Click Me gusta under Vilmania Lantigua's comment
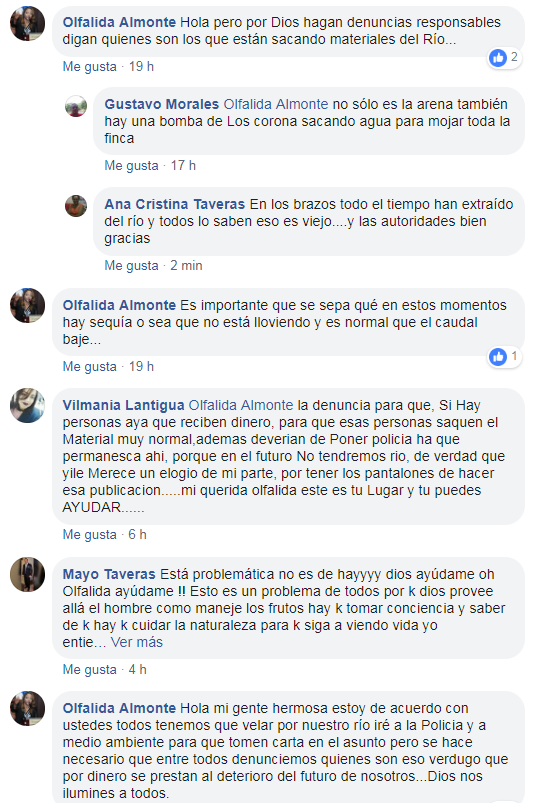 tap(90, 535)
